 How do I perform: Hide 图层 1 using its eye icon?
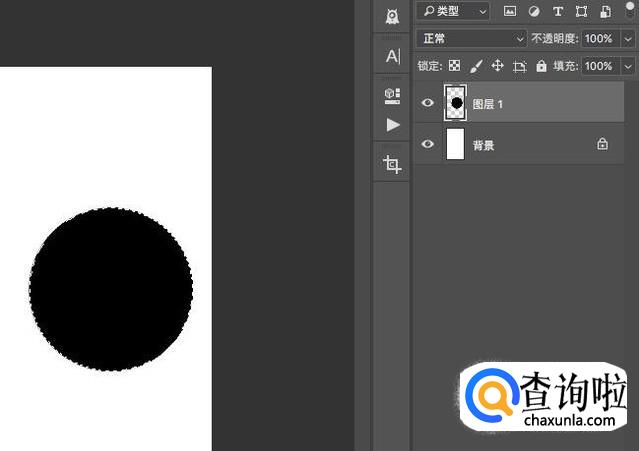(x=427, y=103)
